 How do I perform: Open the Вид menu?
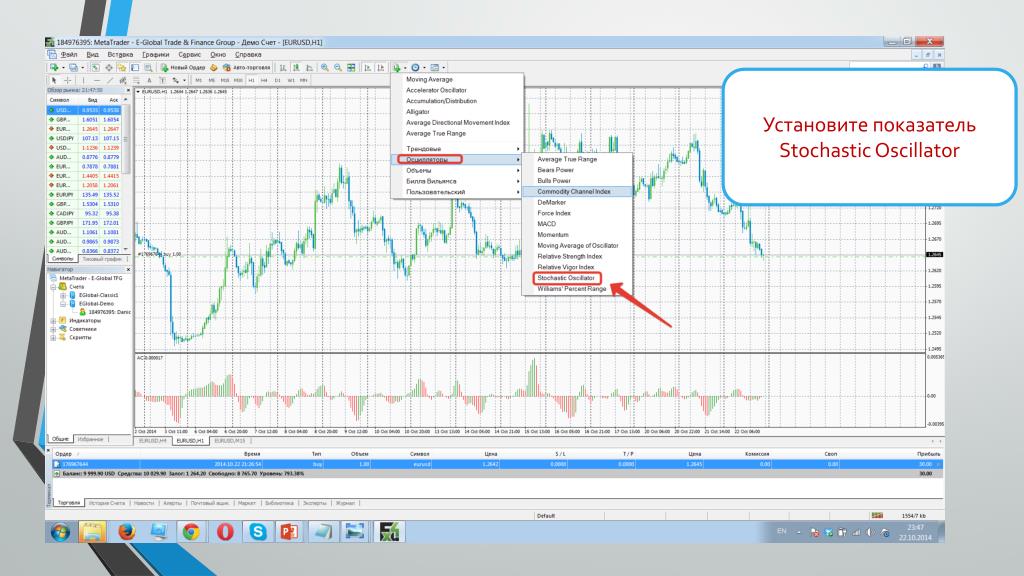coord(93,55)
